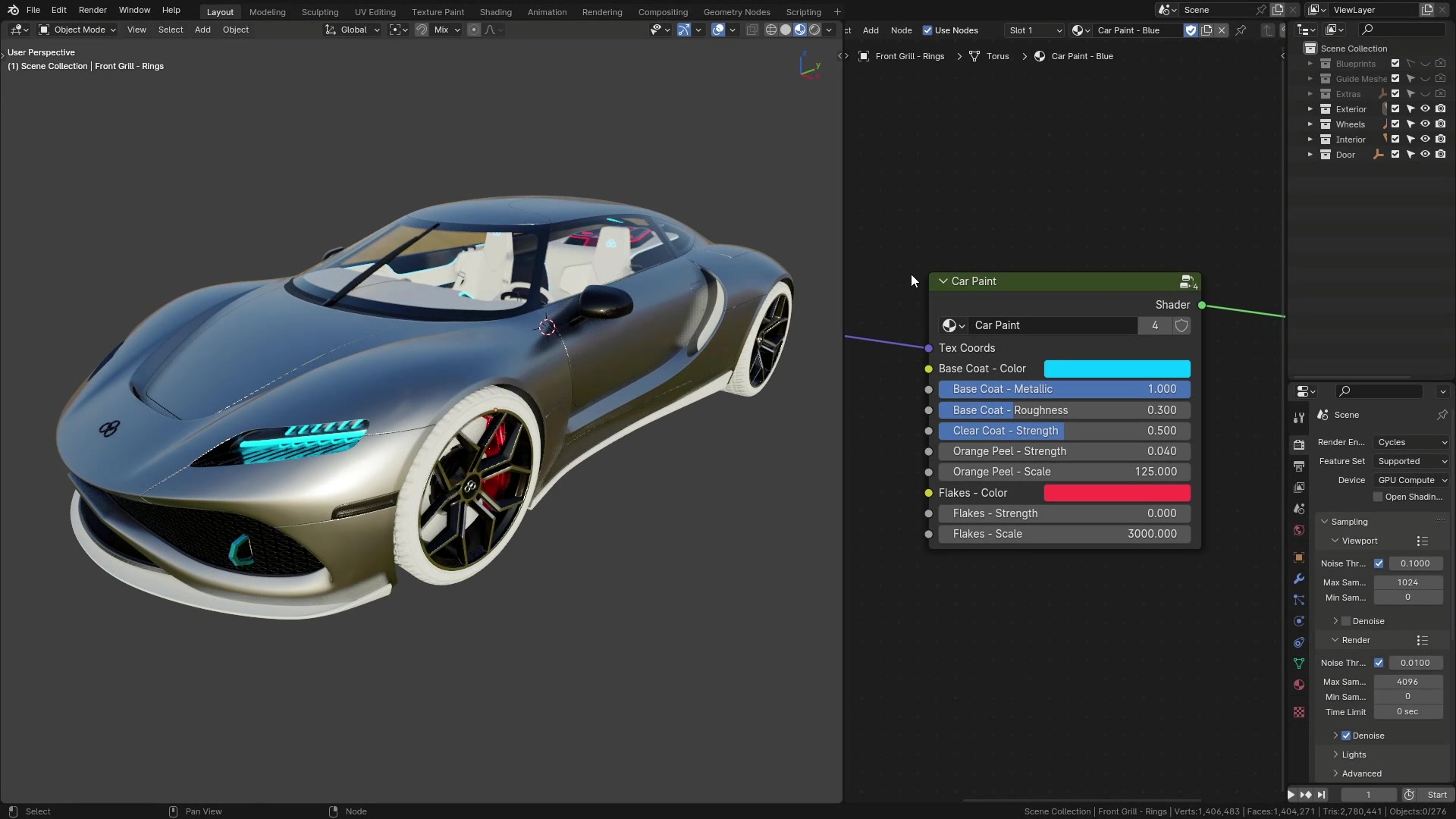Open the Slot 1 material slot dropdown
The height and width of the screenshot is (819, 1456).
coord(1034,30)
